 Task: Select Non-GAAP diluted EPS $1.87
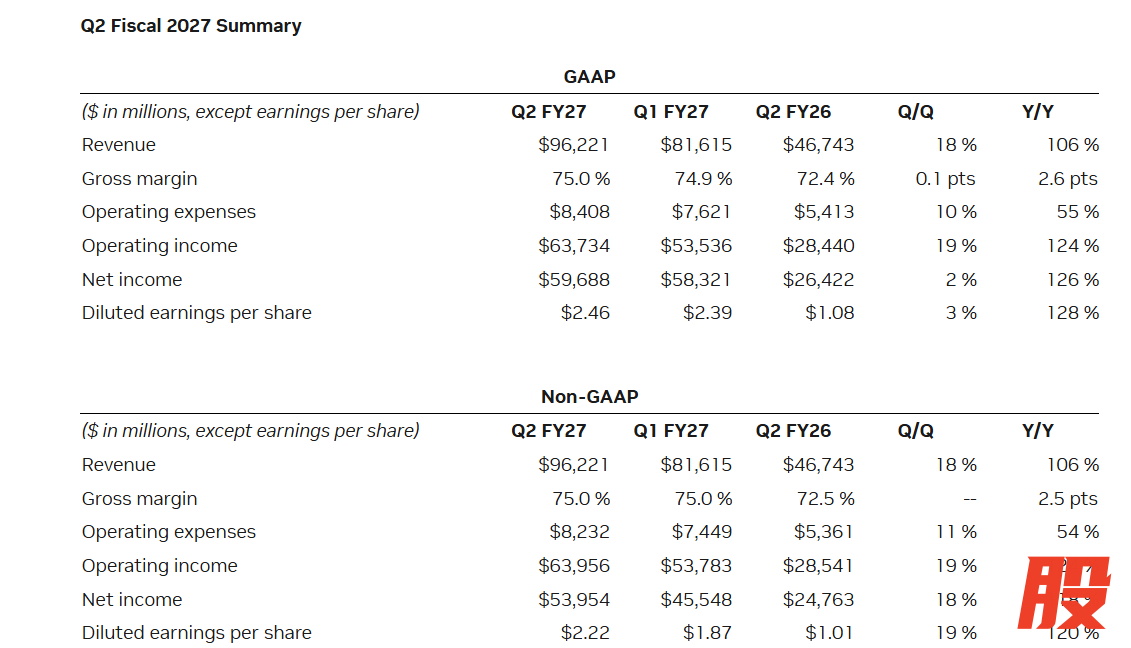(708, 633)
